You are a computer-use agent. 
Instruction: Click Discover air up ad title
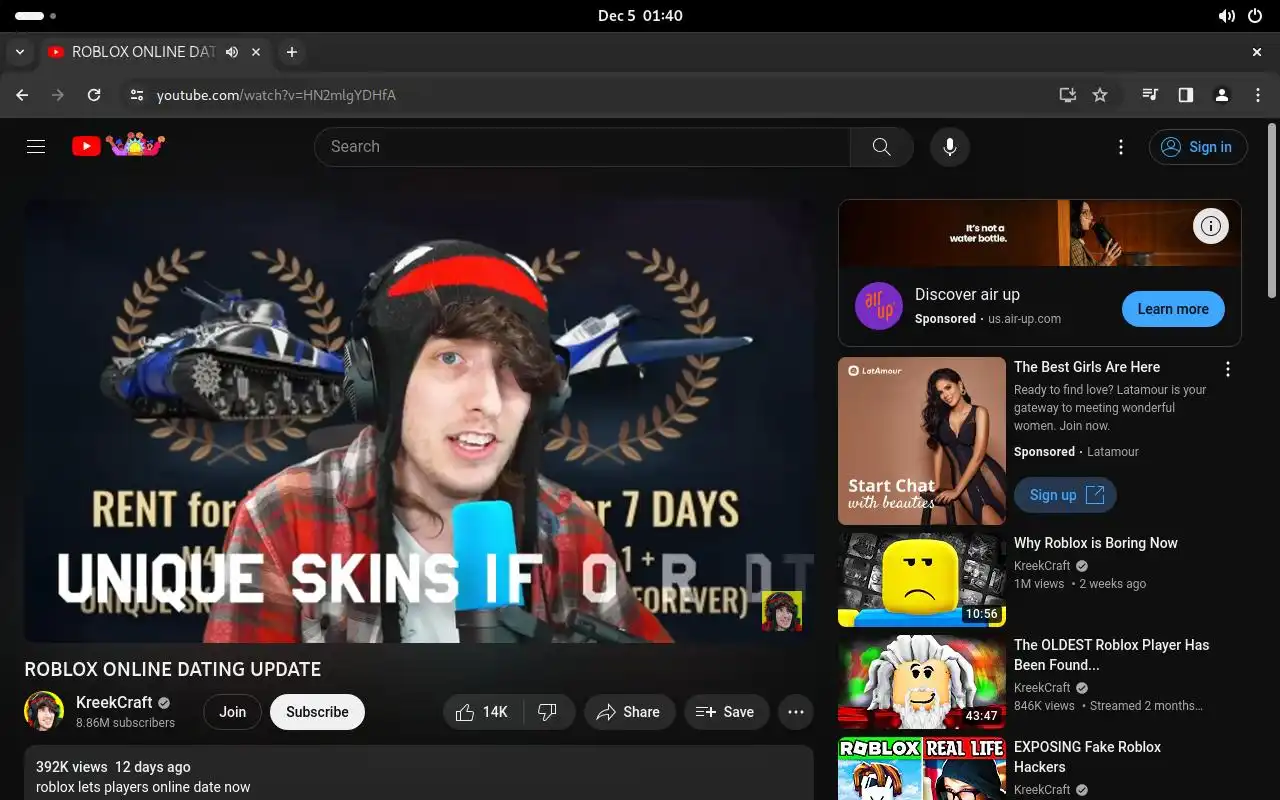967,294
